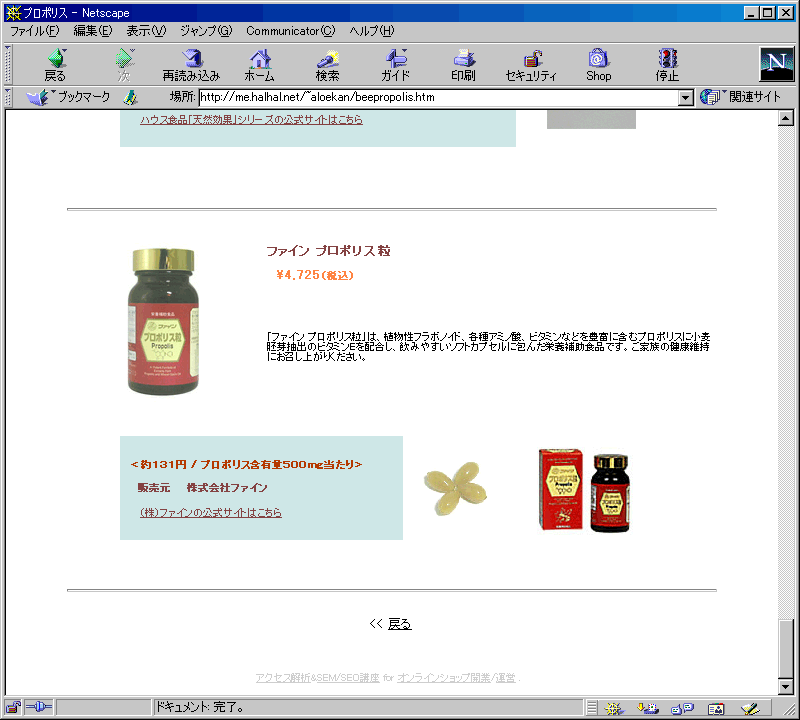Click the 次 forward toolbar button
Viewport: 800px width, 720px height.
124,65
